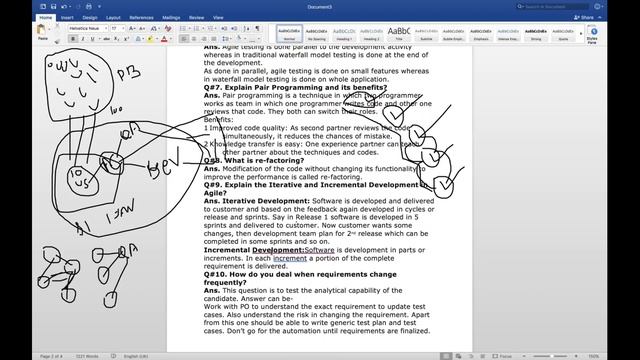Screen dimensions: 640x360
Task: Click the feedback smiley icon
Action: click(597, 7)
